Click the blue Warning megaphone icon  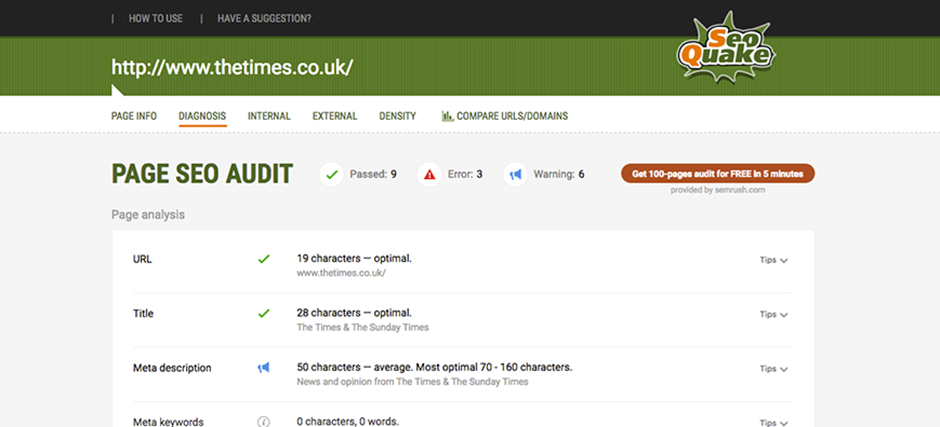(516, 175)
